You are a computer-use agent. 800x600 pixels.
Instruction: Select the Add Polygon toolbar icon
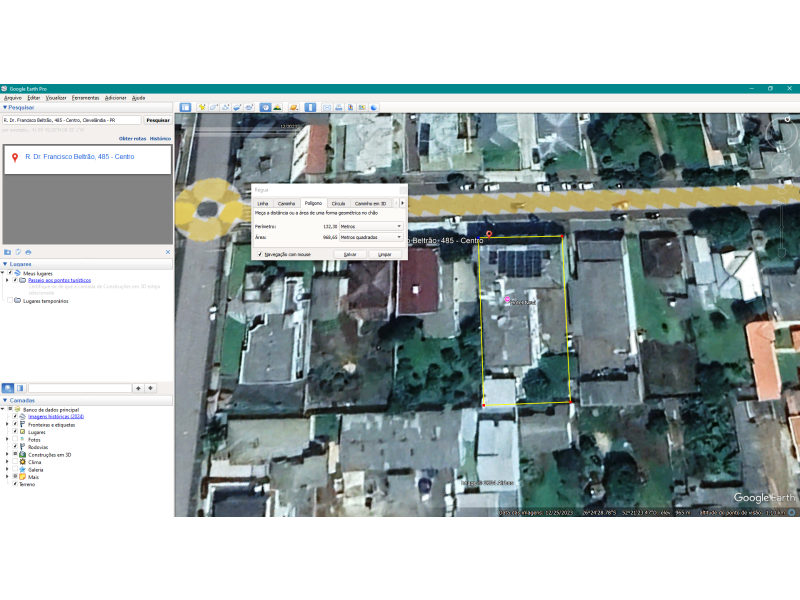click(x=214, y=107)
